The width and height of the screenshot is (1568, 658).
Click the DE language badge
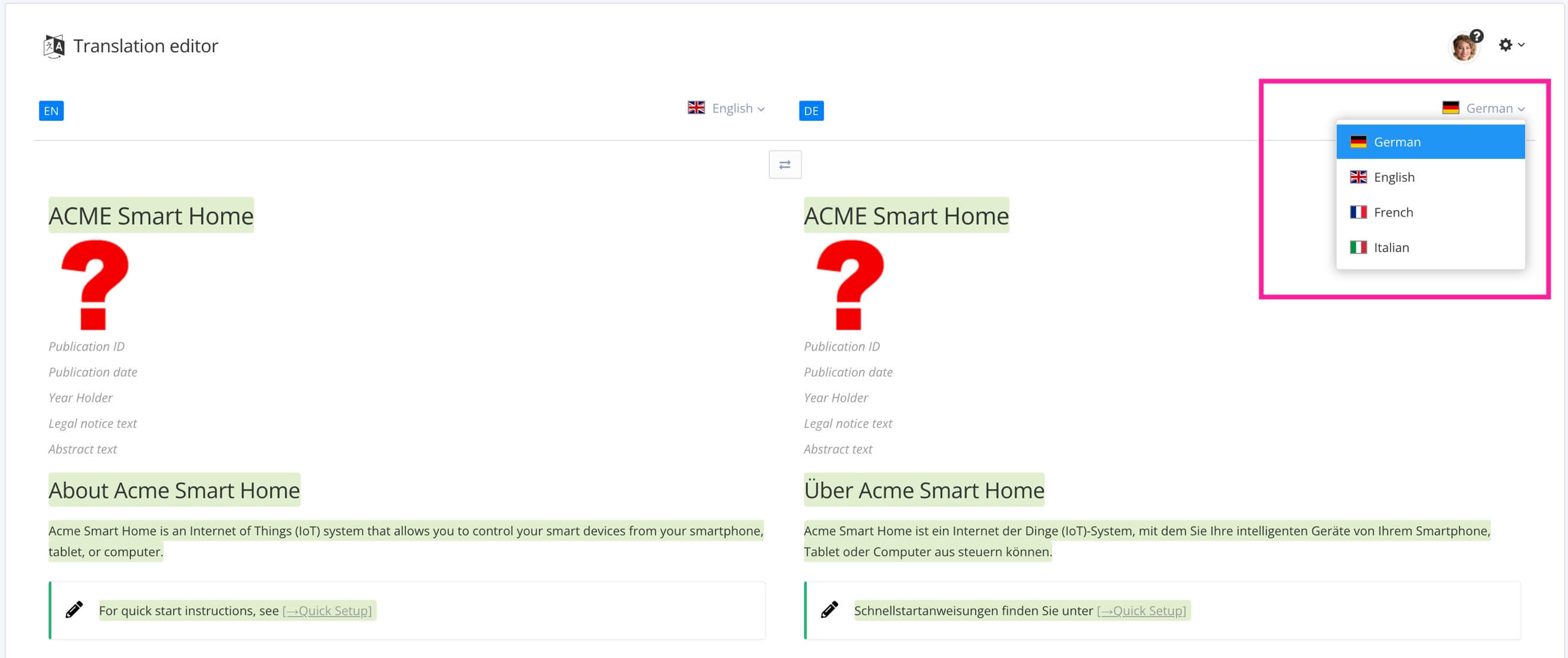(811, 111)
